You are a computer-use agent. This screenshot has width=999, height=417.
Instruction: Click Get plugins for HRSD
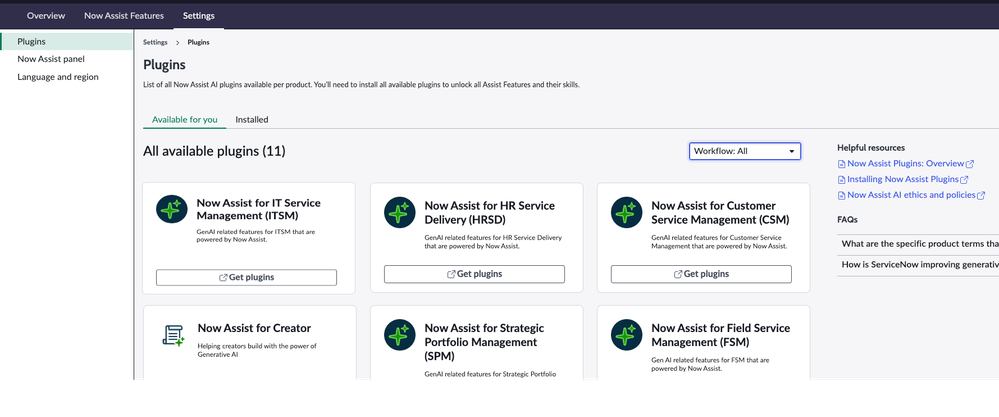click(474, 274)
